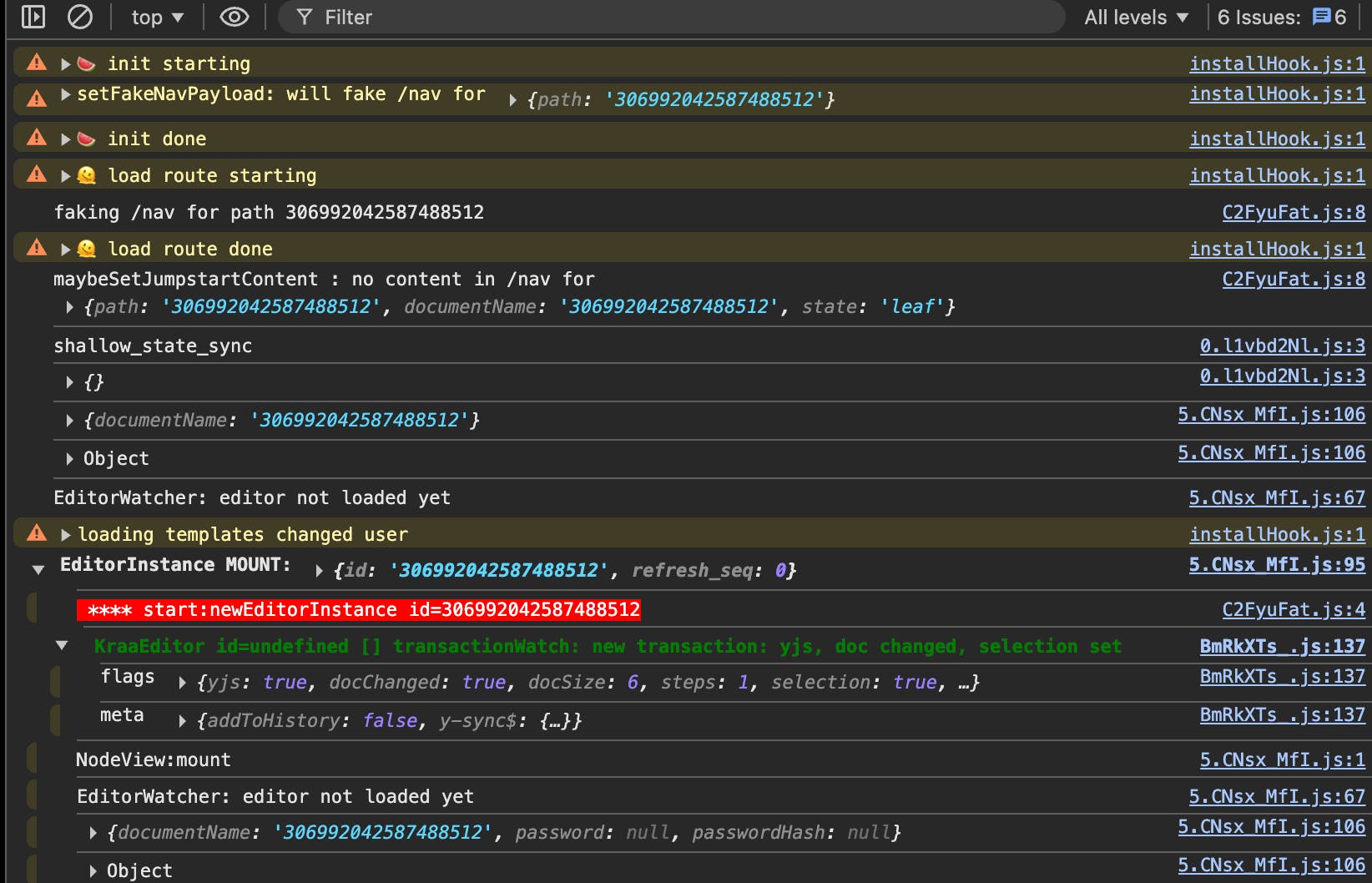Viewport: 1372px width, 883px height.
Task: Expand the meta object with addToHistory
Action: tap(182, 721)
